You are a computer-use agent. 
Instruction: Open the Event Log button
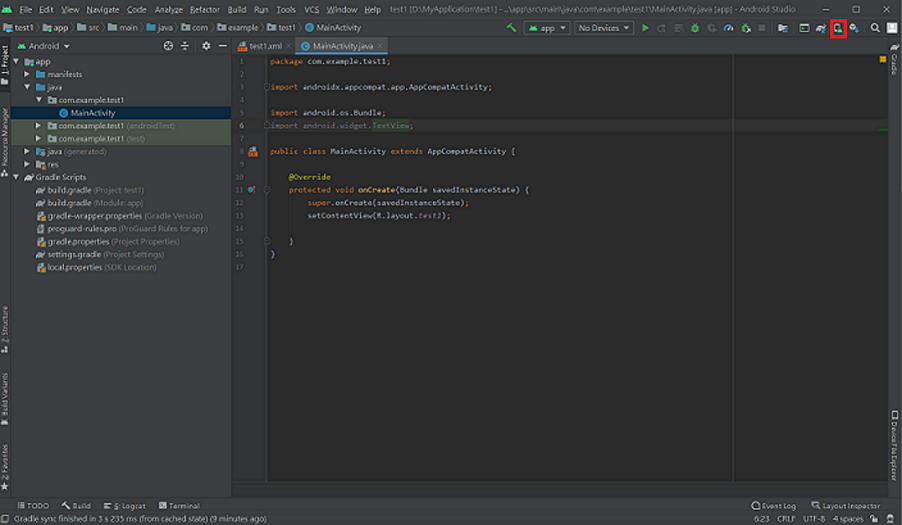(774, 506)
